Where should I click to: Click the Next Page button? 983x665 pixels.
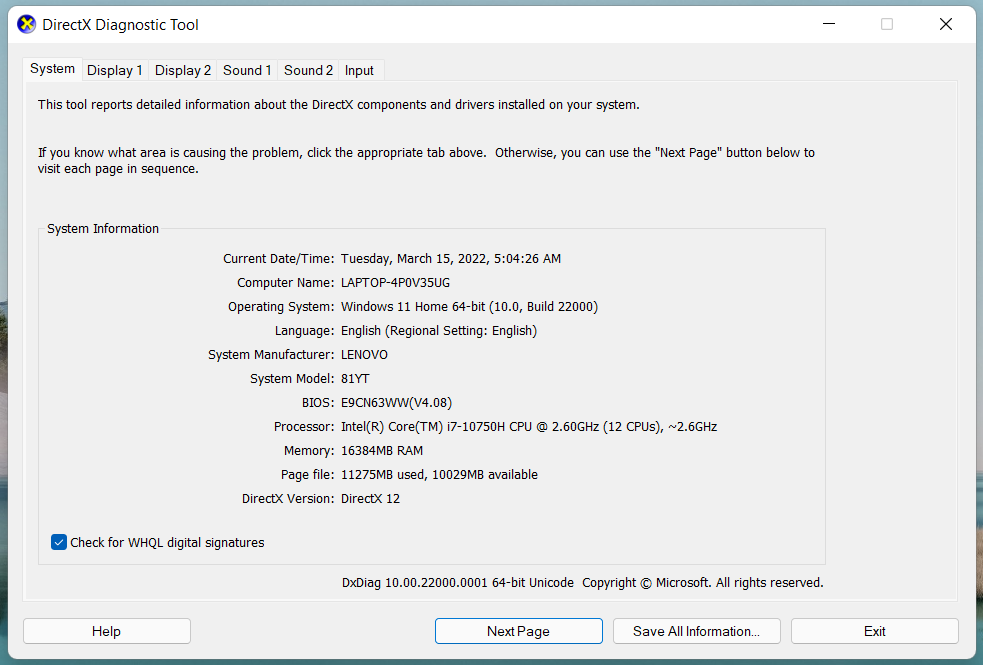[518, 631]
